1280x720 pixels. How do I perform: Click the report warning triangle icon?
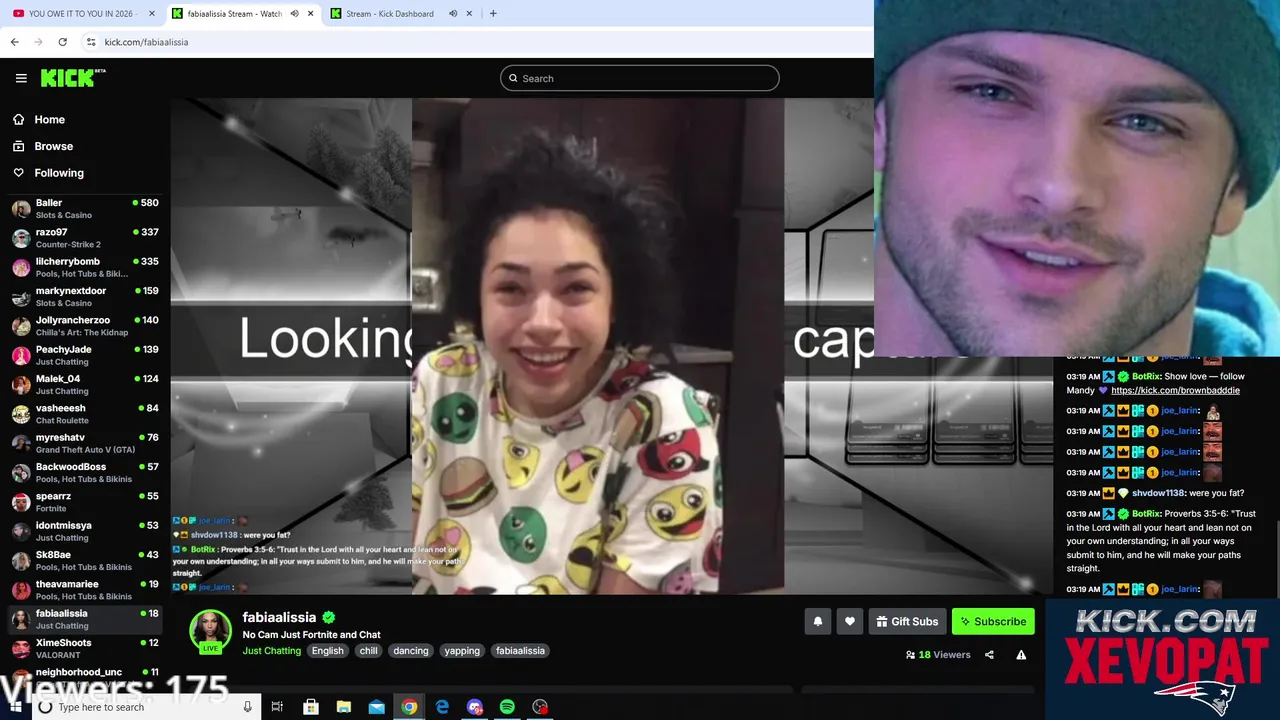[1021, 655]
